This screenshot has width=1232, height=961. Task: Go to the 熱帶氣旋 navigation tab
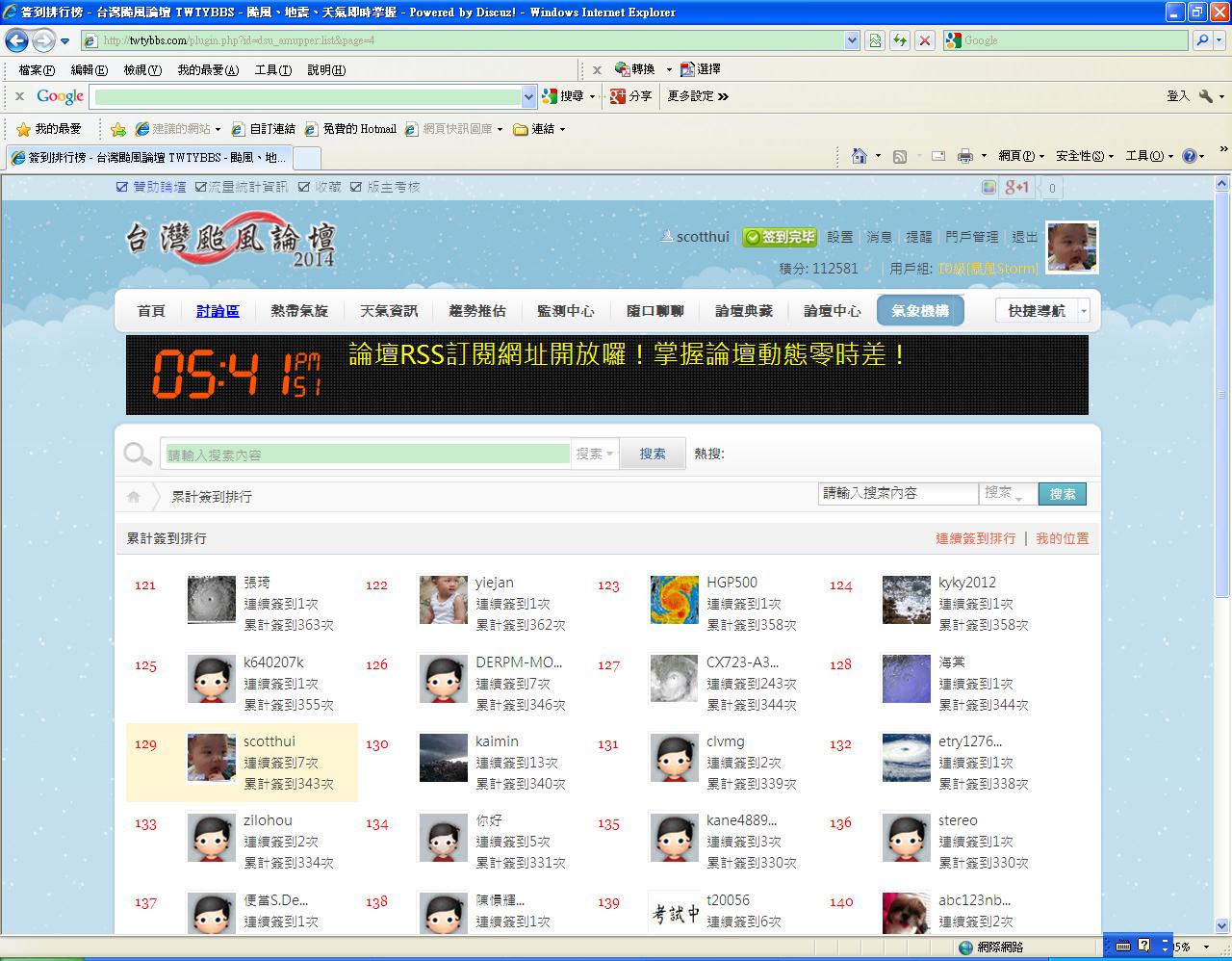click(299, 311)
